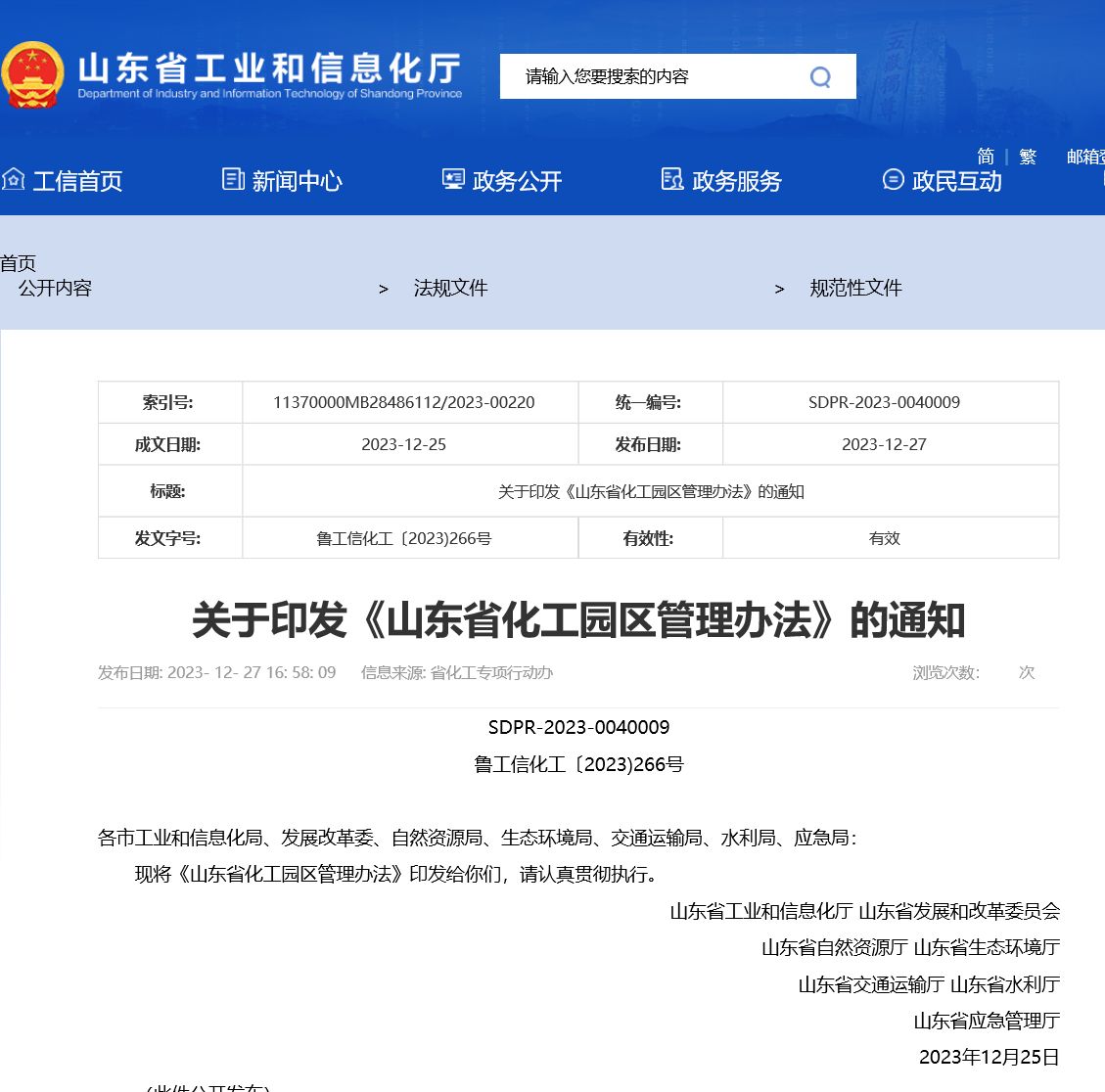
Task: Click the 邮箱 link in the header
Action: 1085,156
